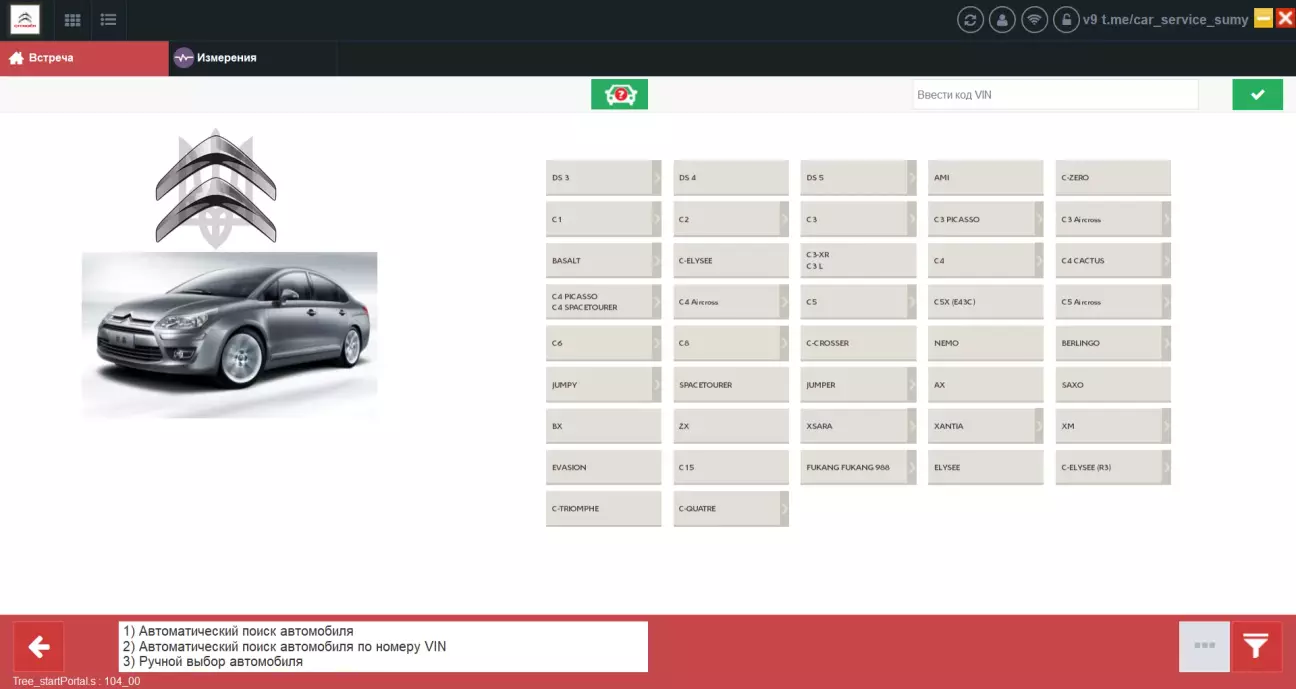1296x689 pixels.
Task: Select the XSARA model
Action: (858, 426)
